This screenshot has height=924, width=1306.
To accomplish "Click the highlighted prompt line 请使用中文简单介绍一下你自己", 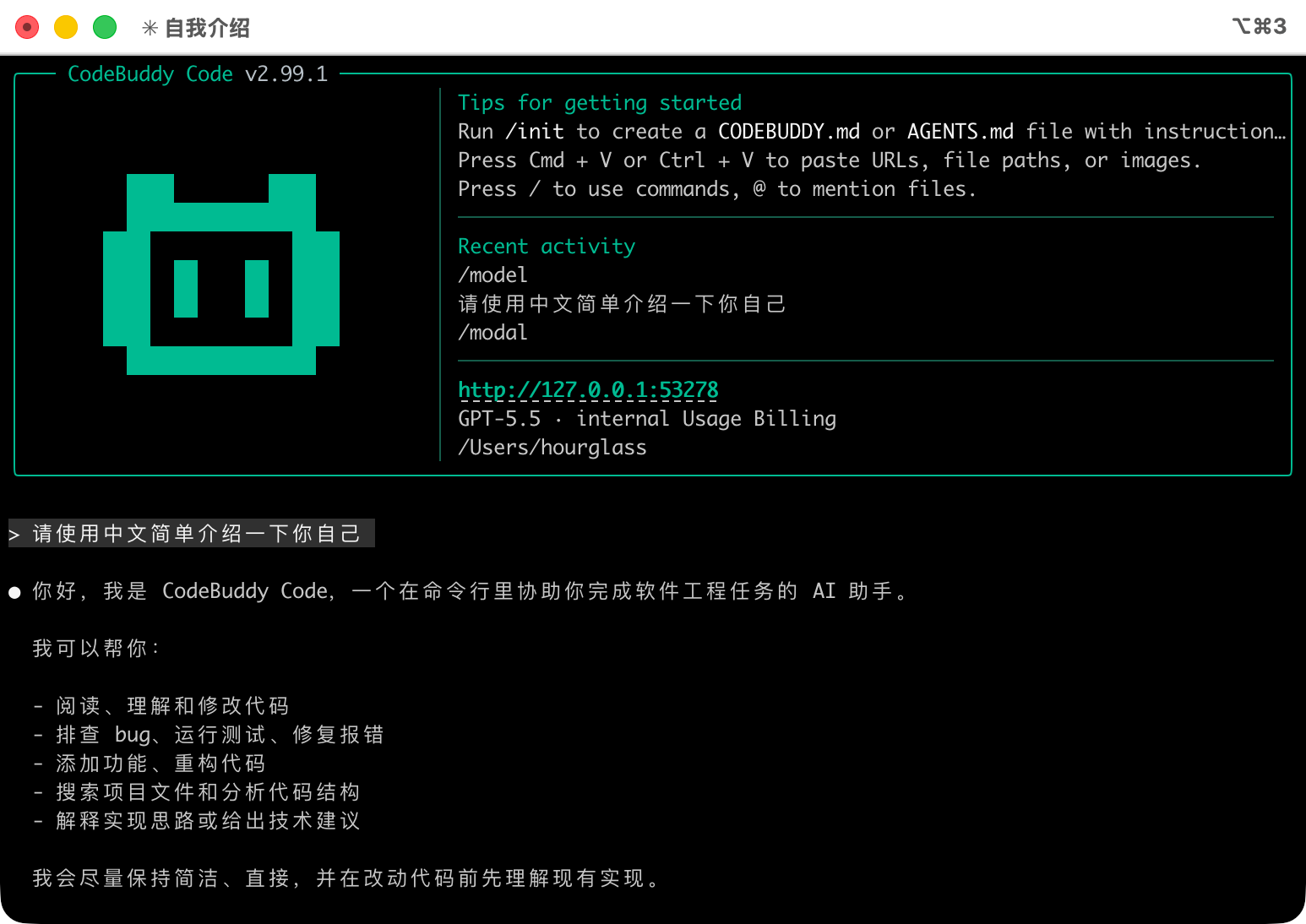I will [x=192, y=533].
